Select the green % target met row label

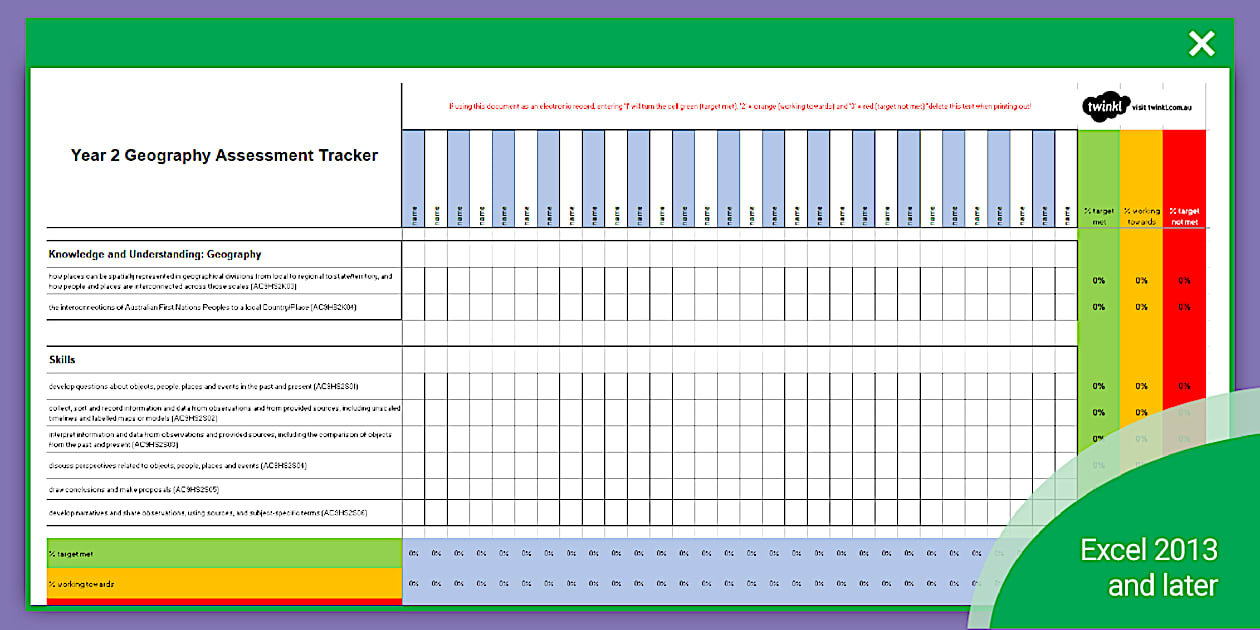(x=224, y=553)
